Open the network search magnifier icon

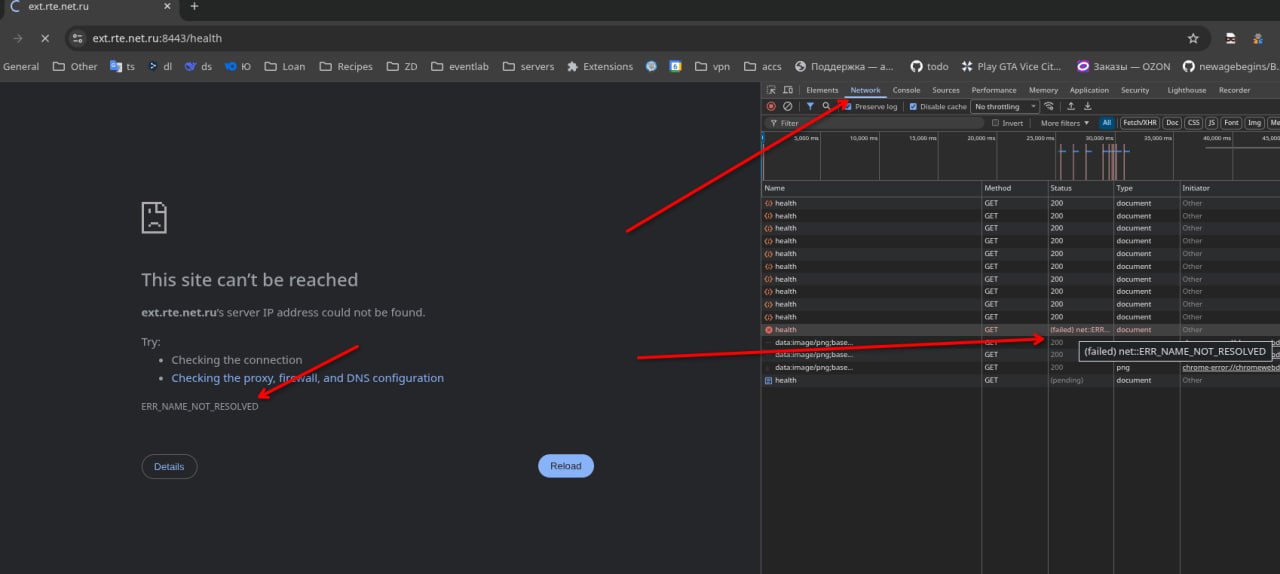[826, 106]
